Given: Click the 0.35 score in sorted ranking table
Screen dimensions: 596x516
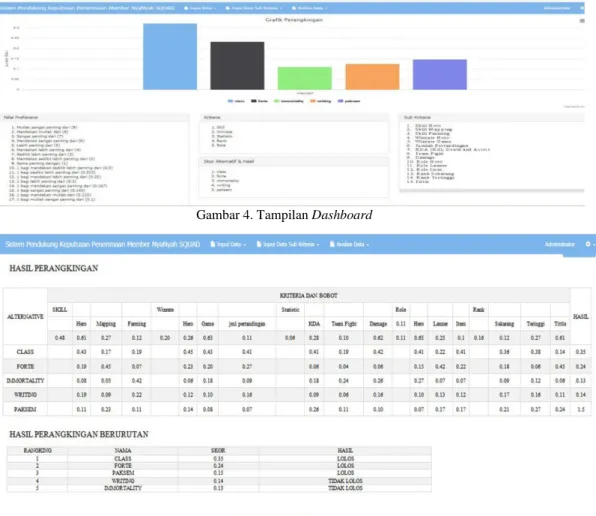Looking at the screenshot, I should (x=218, y=459).
